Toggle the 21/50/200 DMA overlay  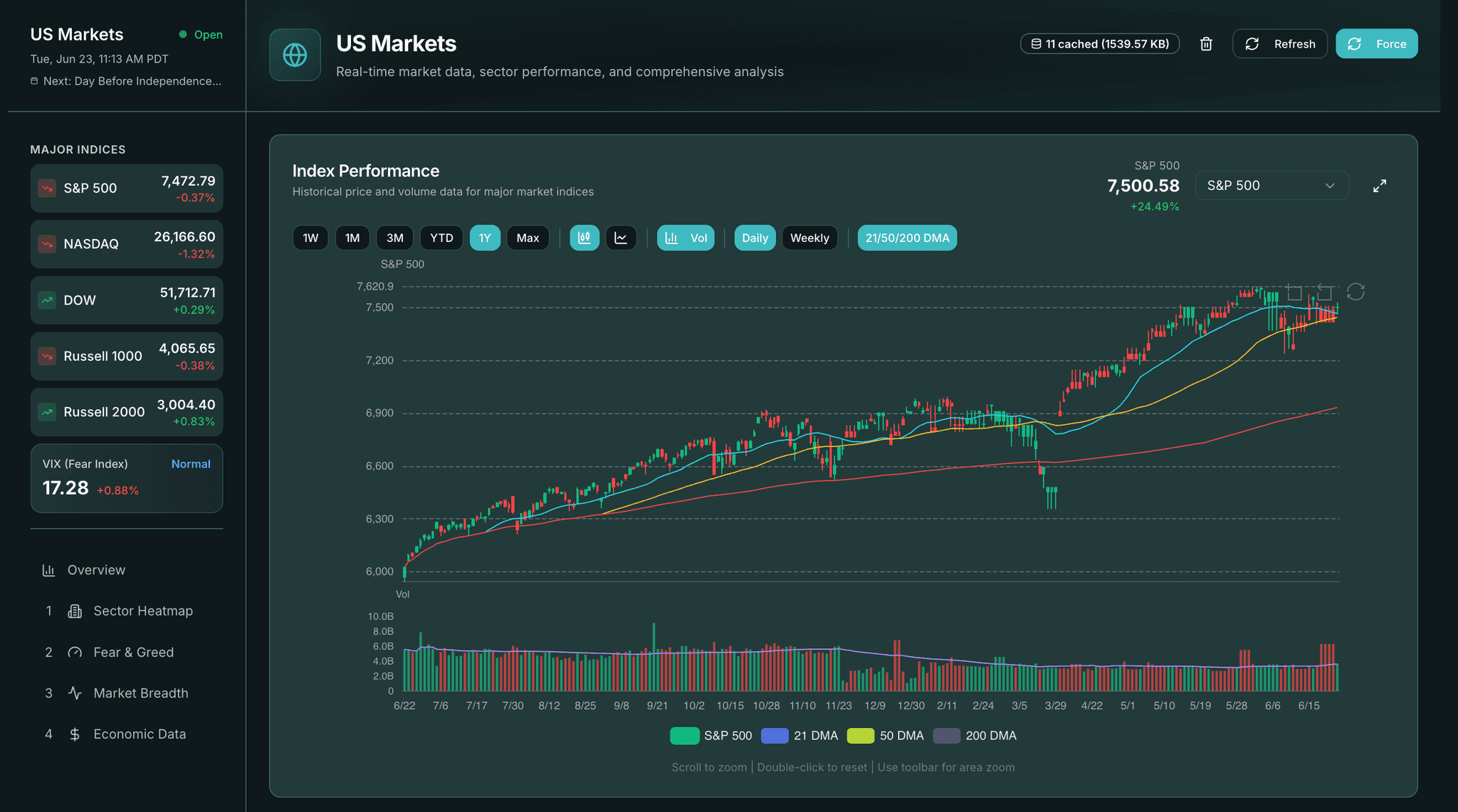907,238
